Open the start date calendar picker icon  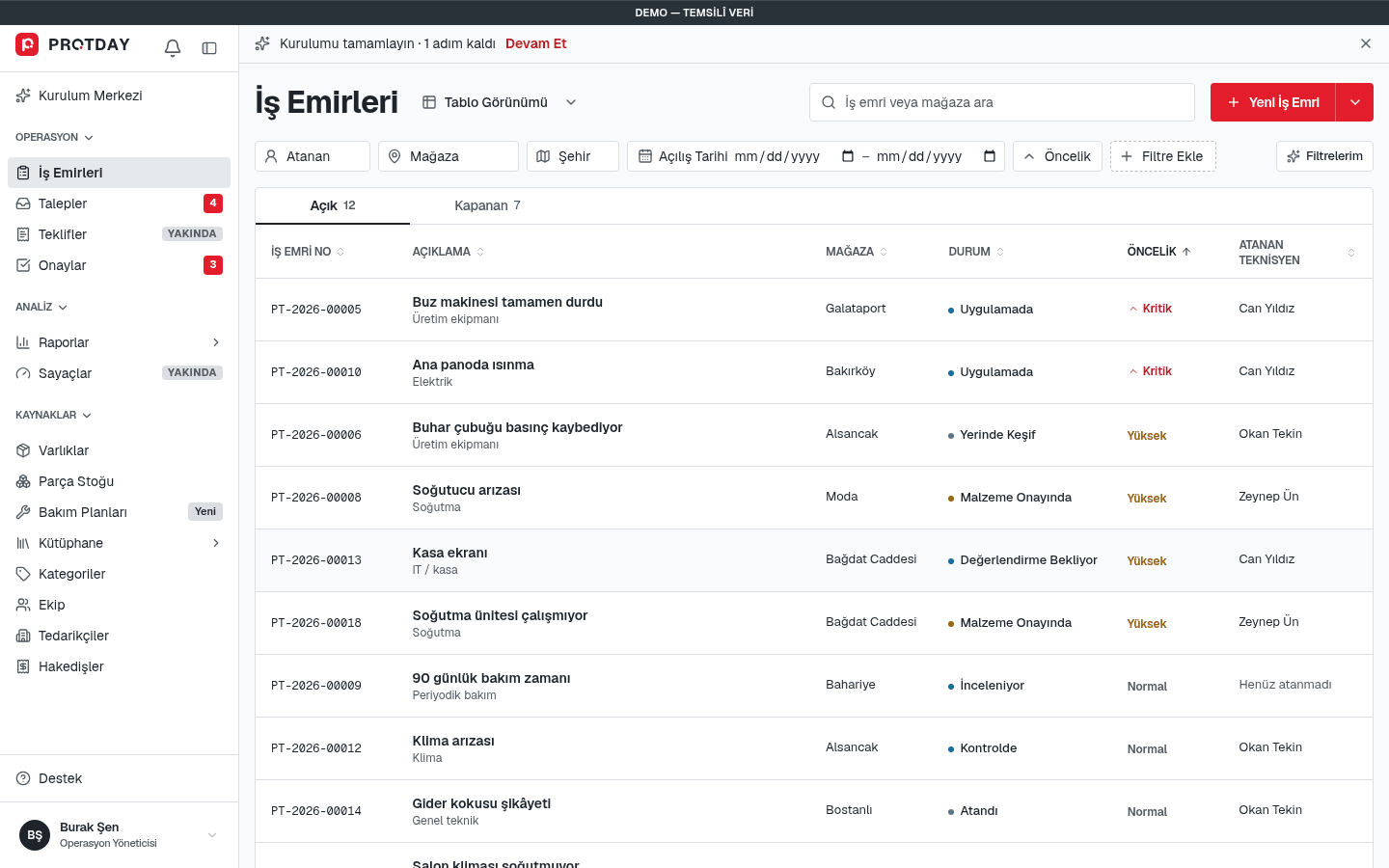pyautogui.click(x=848, y=156)
